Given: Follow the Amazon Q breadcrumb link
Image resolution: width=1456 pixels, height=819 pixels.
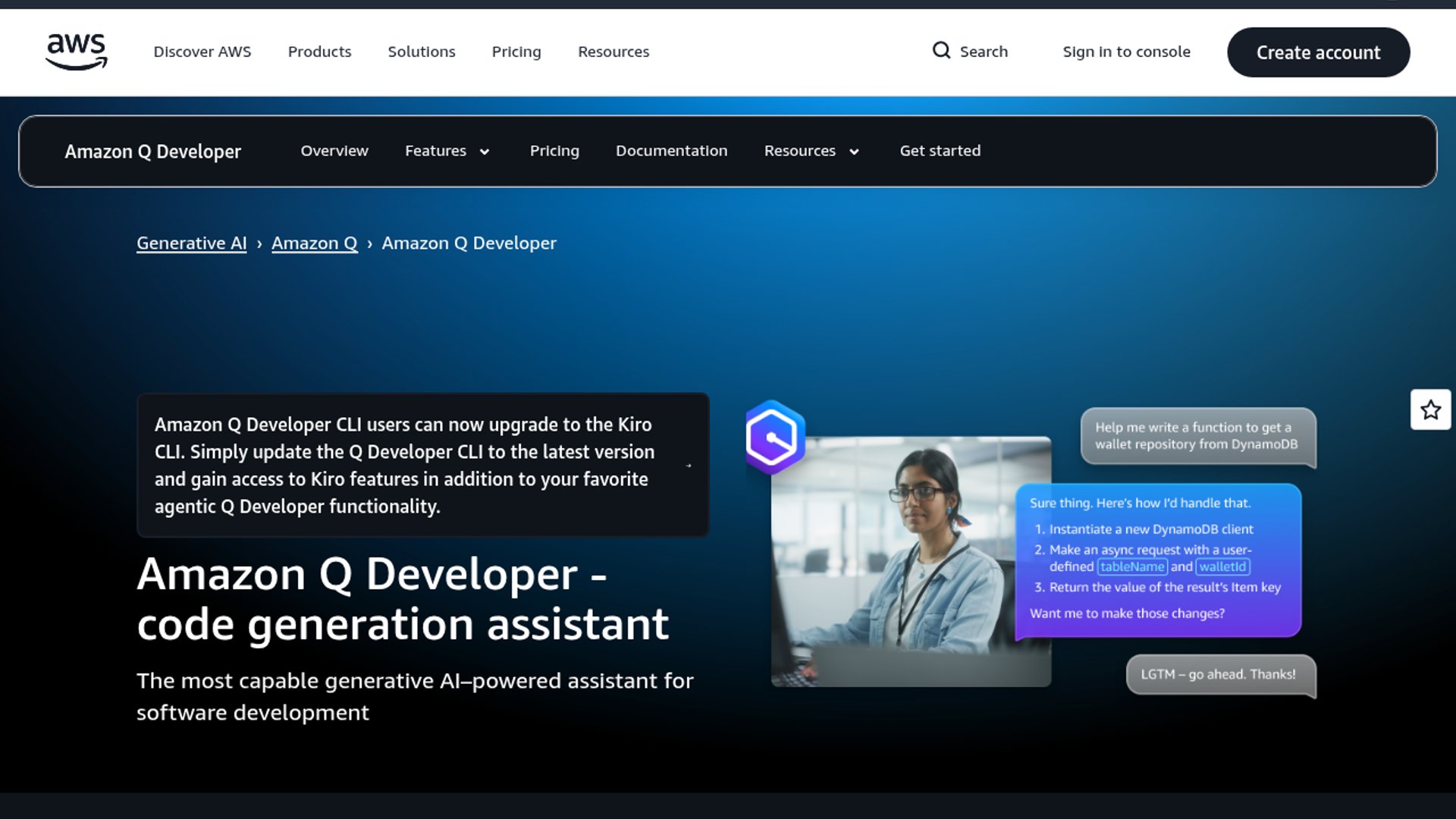Looking at the screenshot, I should [x=314, y=243].
